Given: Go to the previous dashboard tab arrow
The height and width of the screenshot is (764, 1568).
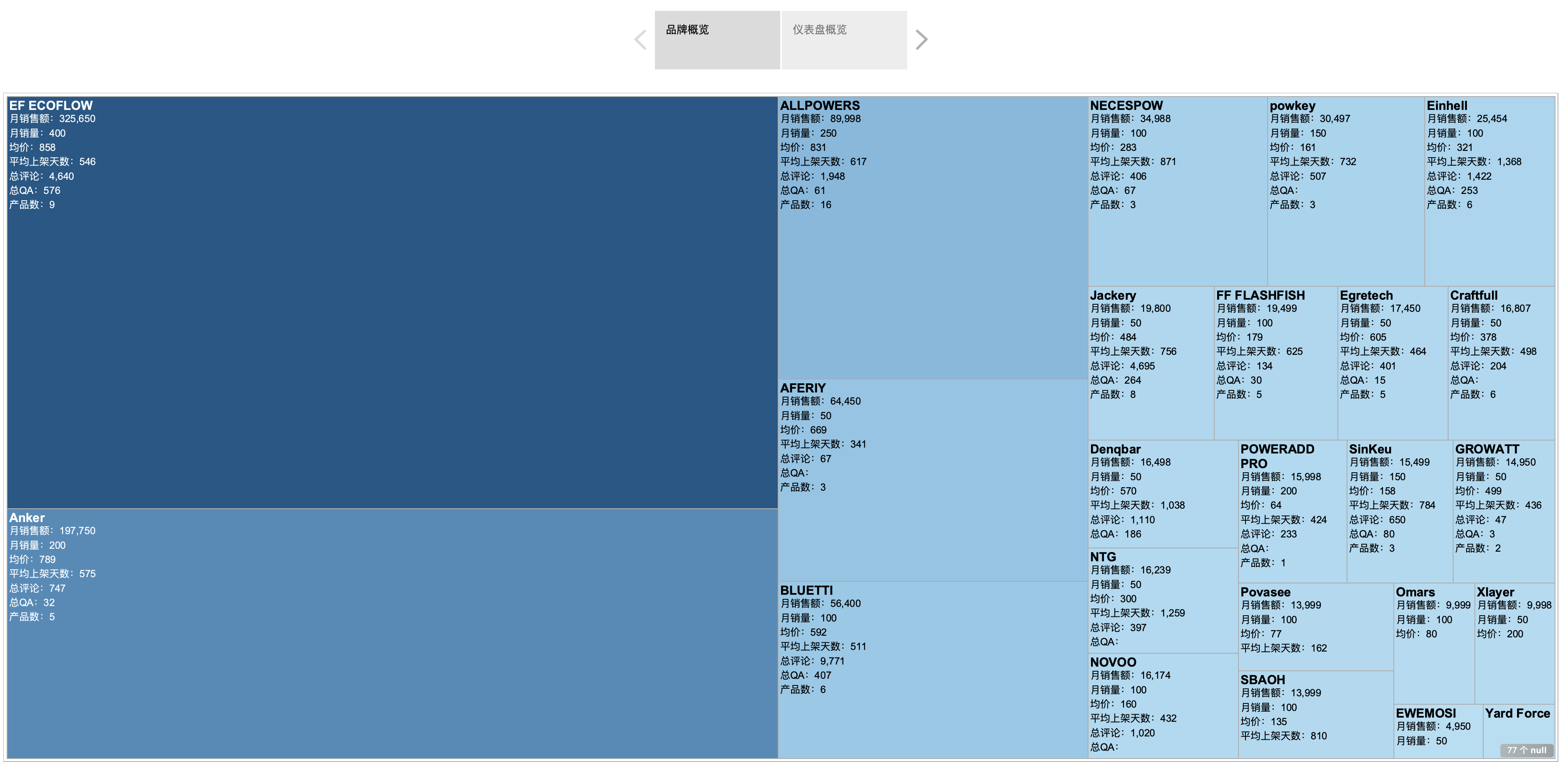Looking at the screenshot, I should (640, 40).
